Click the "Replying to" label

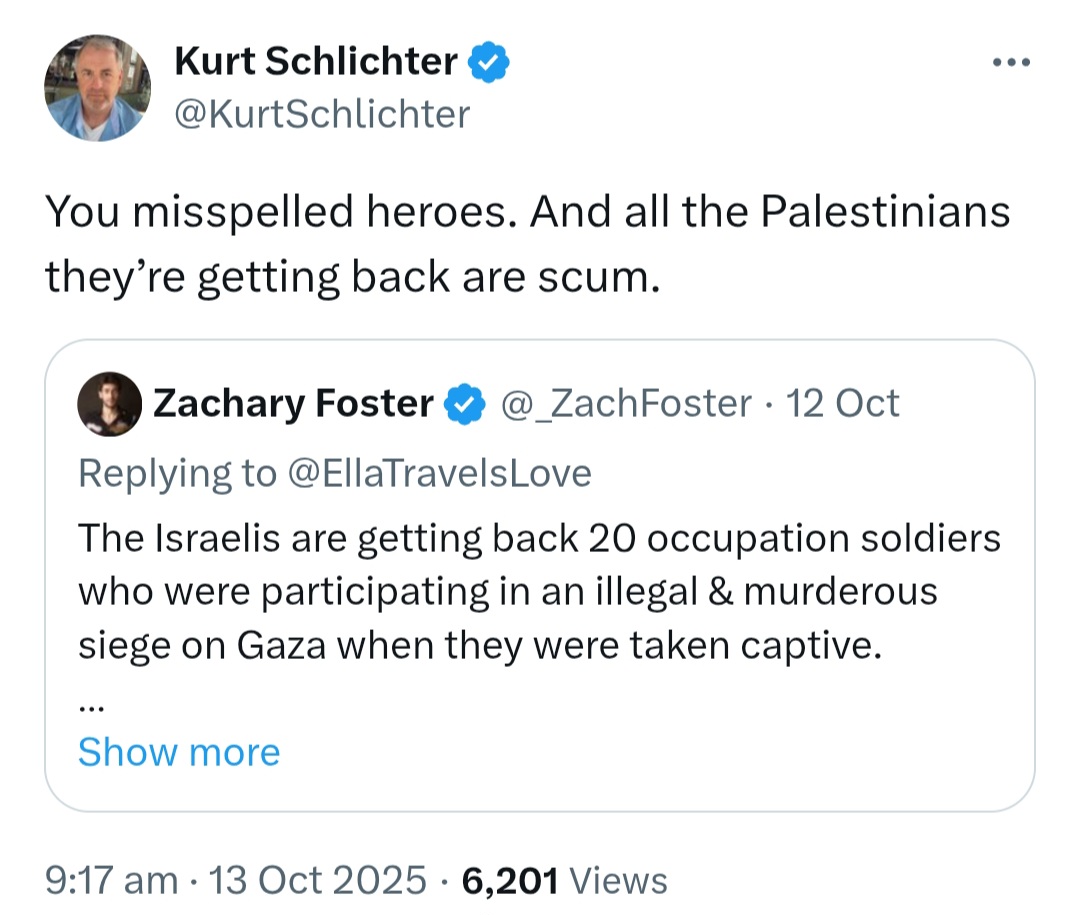pyautogui.click(x=176, y=472)
